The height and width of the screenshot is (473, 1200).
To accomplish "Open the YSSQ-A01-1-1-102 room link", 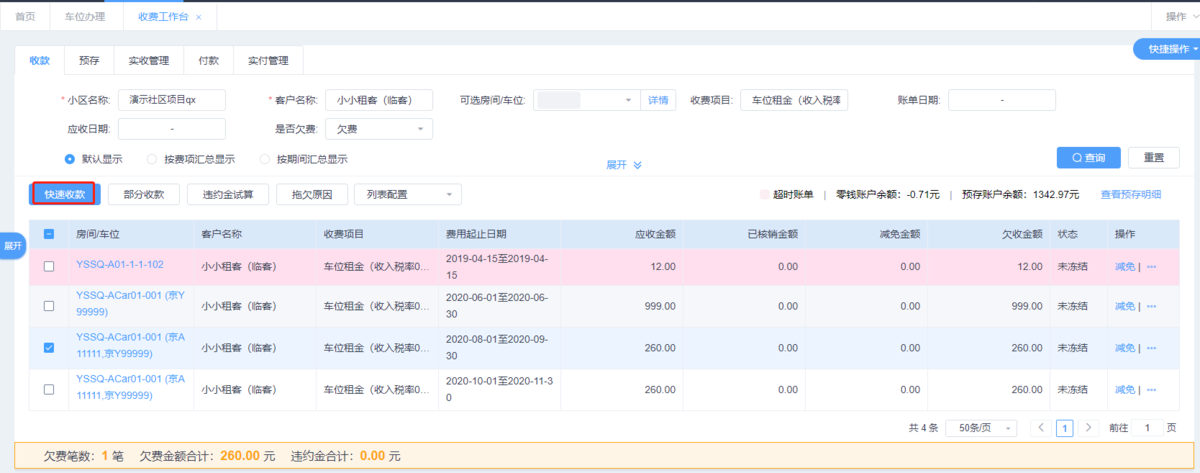I will pos(120,265).
